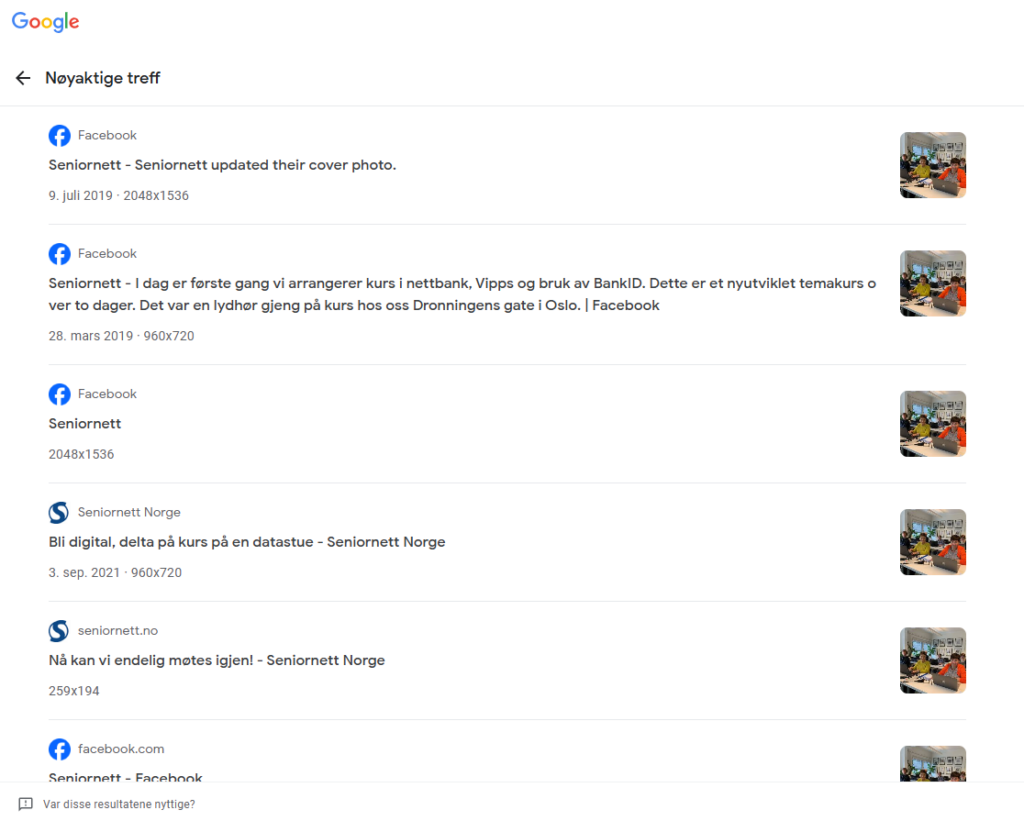1024x821 pixels.
Task: Click the seniornett.no site icon
Action: [x=59, y=631]
